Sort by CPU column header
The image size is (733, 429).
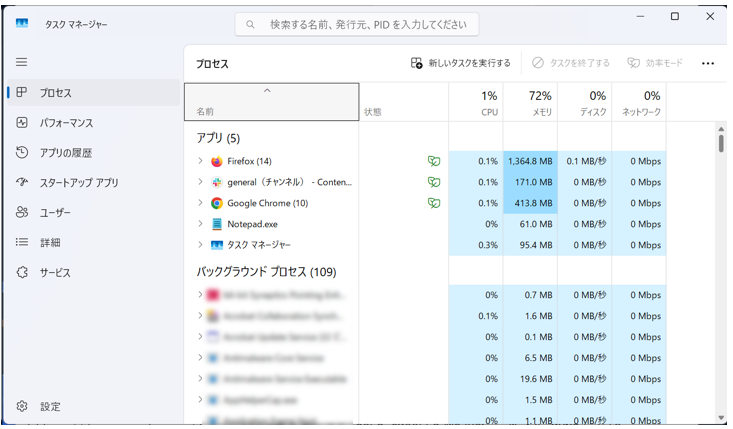pos(476,102)
